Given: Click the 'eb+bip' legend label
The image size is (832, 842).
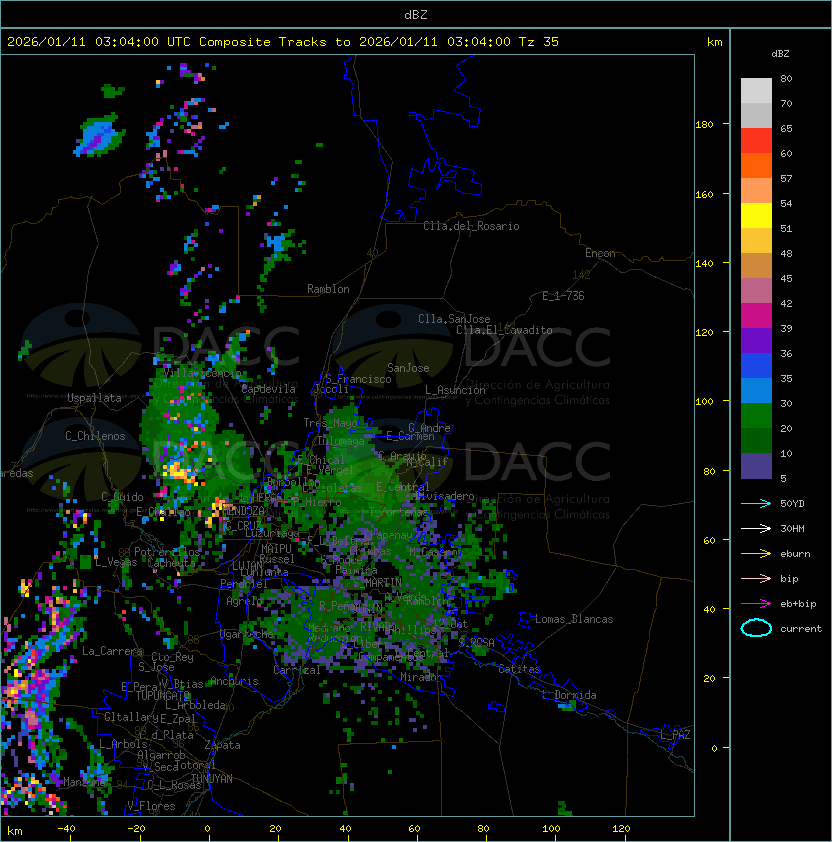Looking at the screenshot, I should [798, 604].
